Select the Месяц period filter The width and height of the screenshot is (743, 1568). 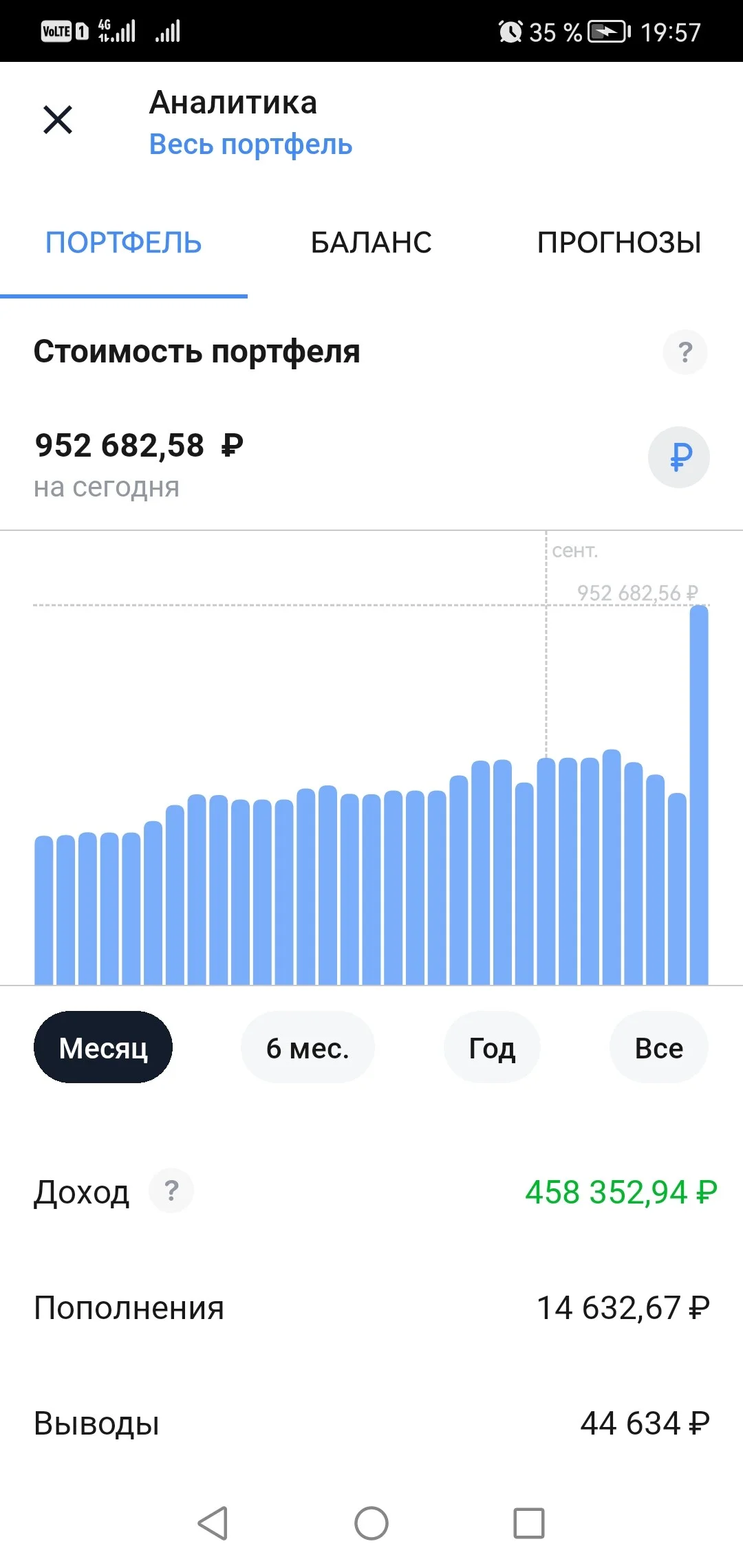103,1047
